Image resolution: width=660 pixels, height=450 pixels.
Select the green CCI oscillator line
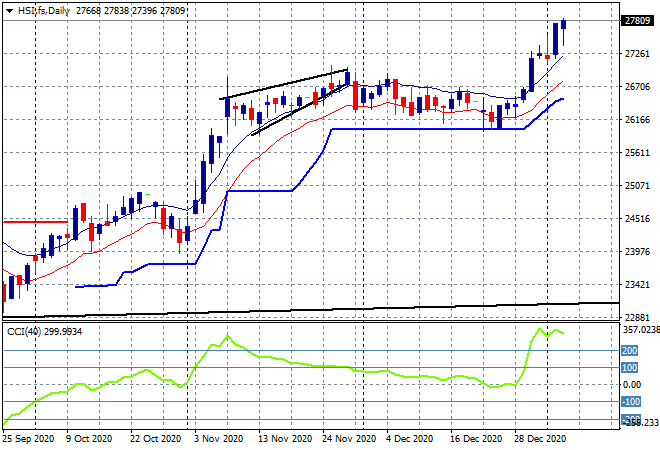pos(300,361)
